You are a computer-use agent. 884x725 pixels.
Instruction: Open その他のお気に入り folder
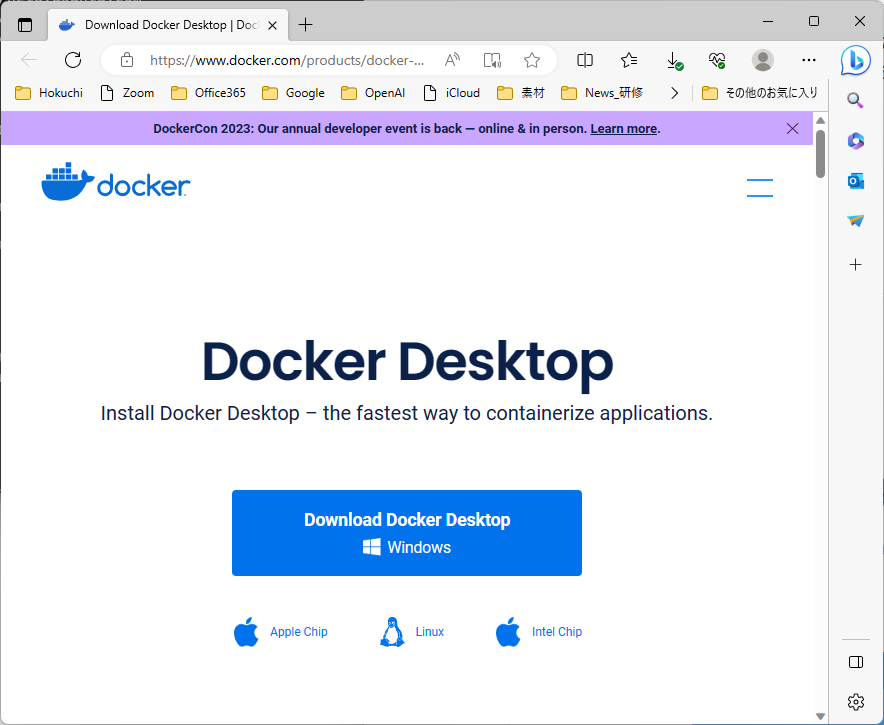pos(759,93)
